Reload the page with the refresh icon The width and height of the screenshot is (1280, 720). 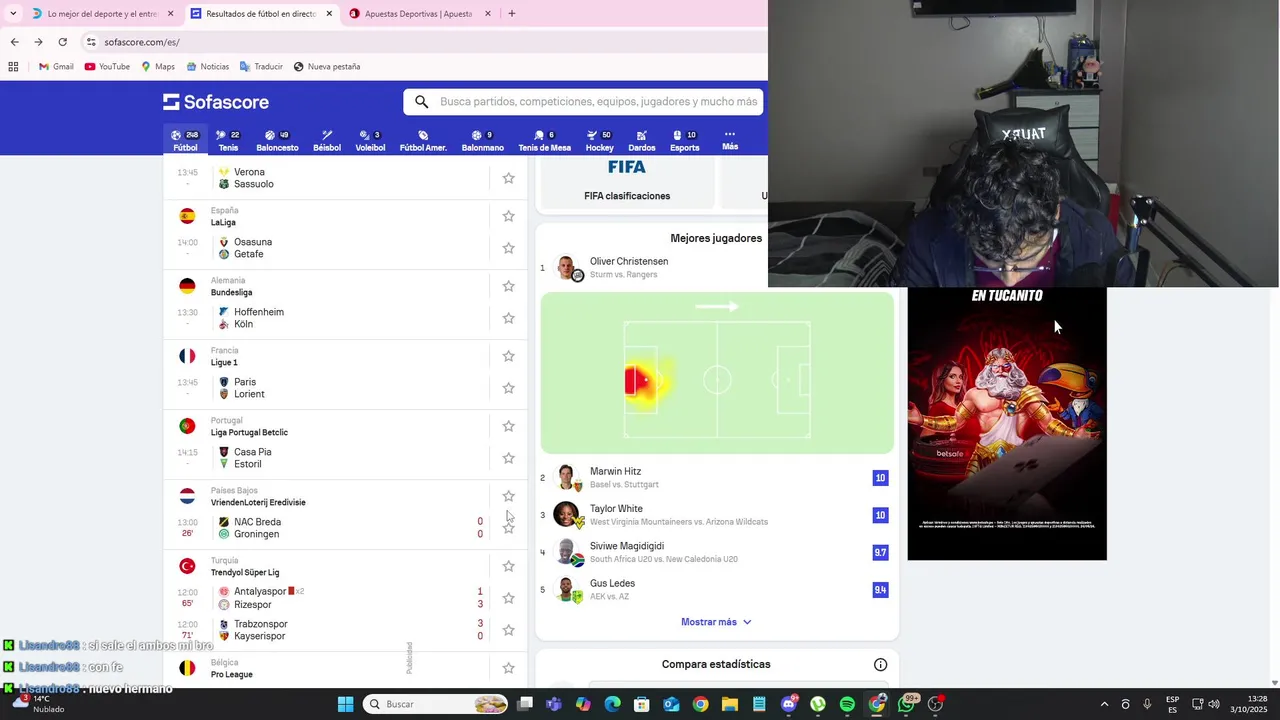tap(62, 42)
